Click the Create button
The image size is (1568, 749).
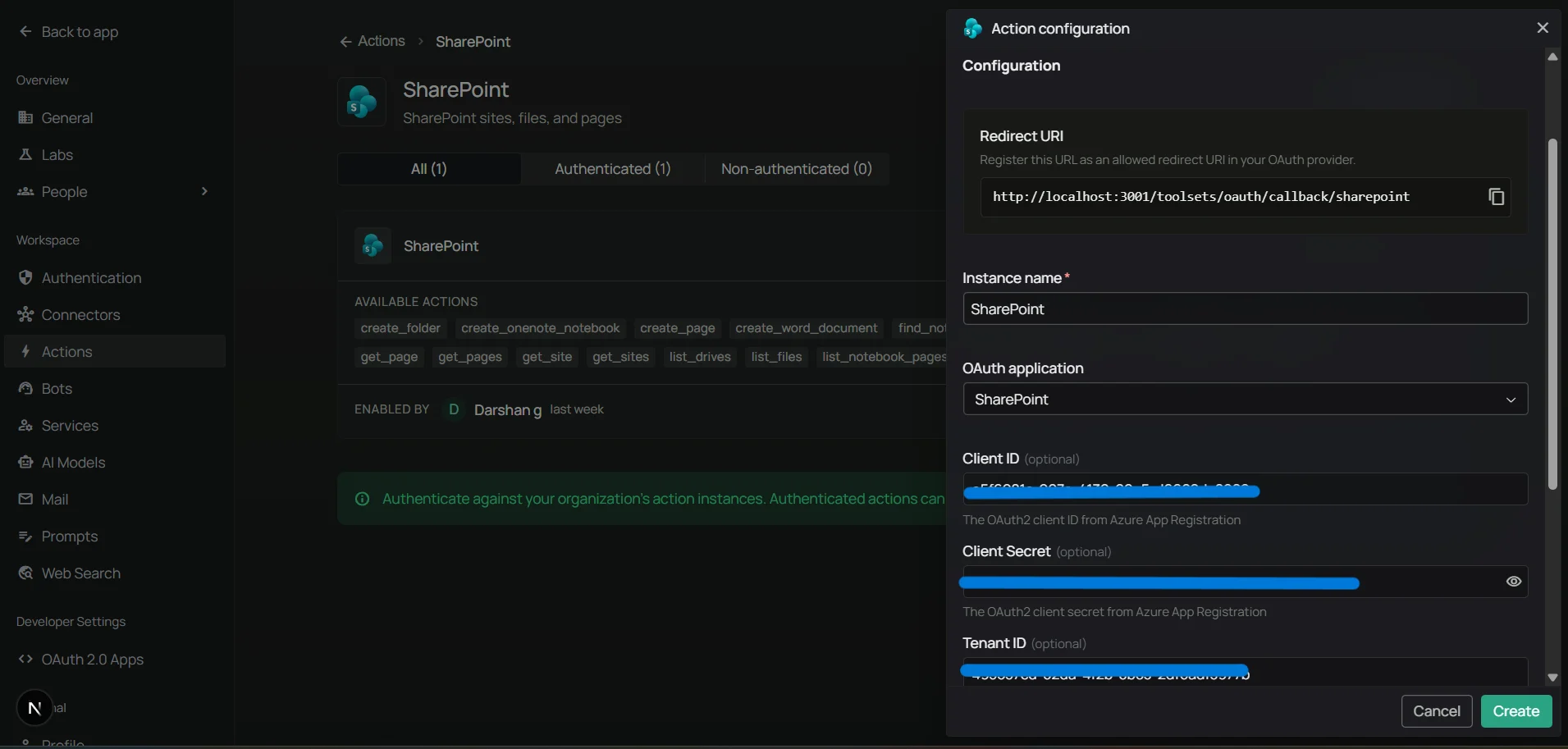[x=1515, y=711]
